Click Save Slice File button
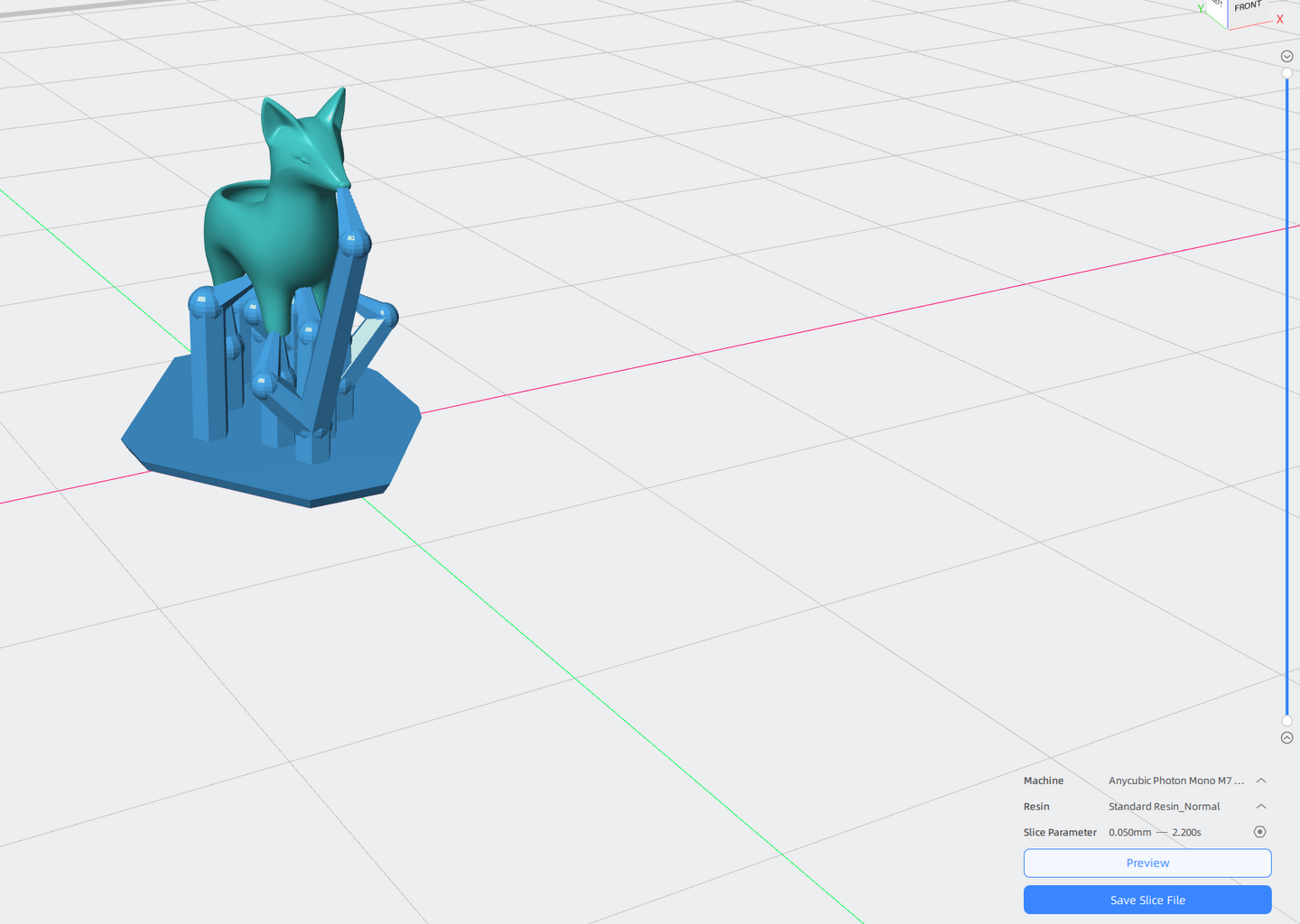 click(1147, 901)
